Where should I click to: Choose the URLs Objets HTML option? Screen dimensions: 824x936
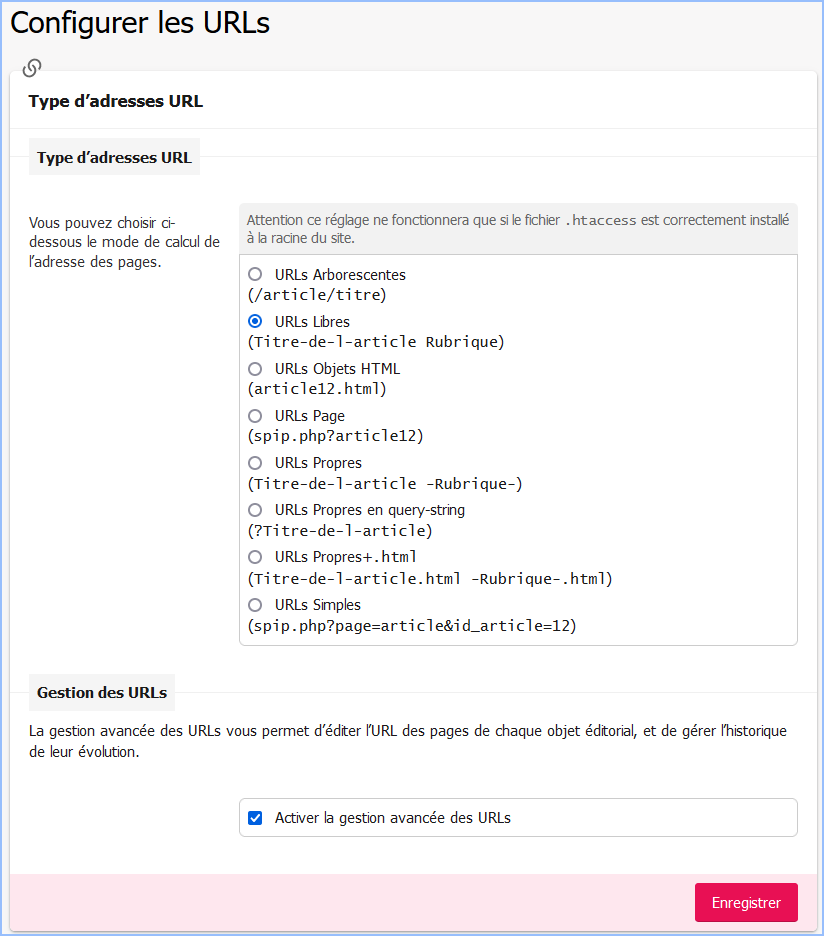[x=255, y=368]
